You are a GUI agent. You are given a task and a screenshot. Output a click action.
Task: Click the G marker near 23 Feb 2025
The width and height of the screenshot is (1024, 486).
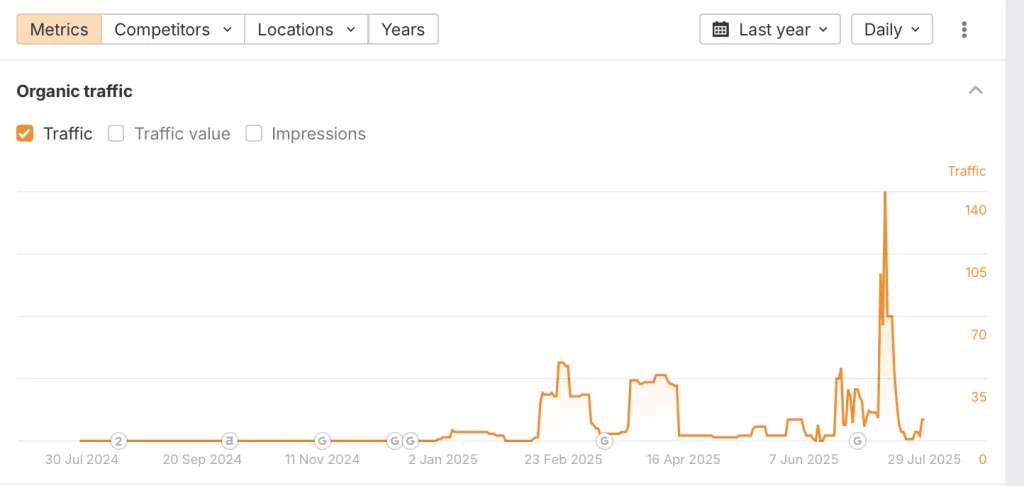(x=605, y=441)
